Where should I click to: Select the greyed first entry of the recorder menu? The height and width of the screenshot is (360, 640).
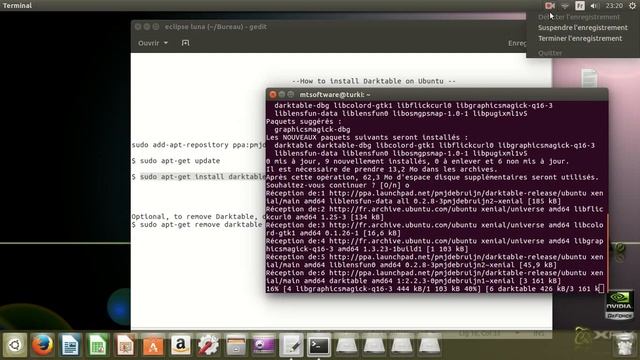(x=578, y=17)
